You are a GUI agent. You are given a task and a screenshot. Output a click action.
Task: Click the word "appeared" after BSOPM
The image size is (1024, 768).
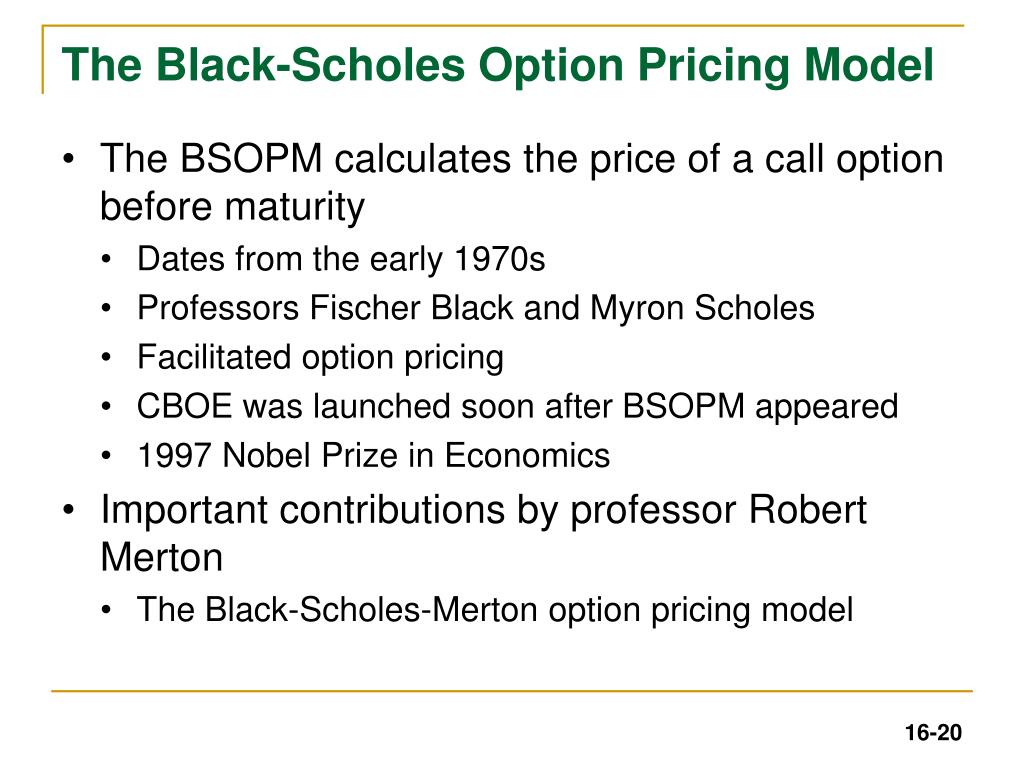827,408
